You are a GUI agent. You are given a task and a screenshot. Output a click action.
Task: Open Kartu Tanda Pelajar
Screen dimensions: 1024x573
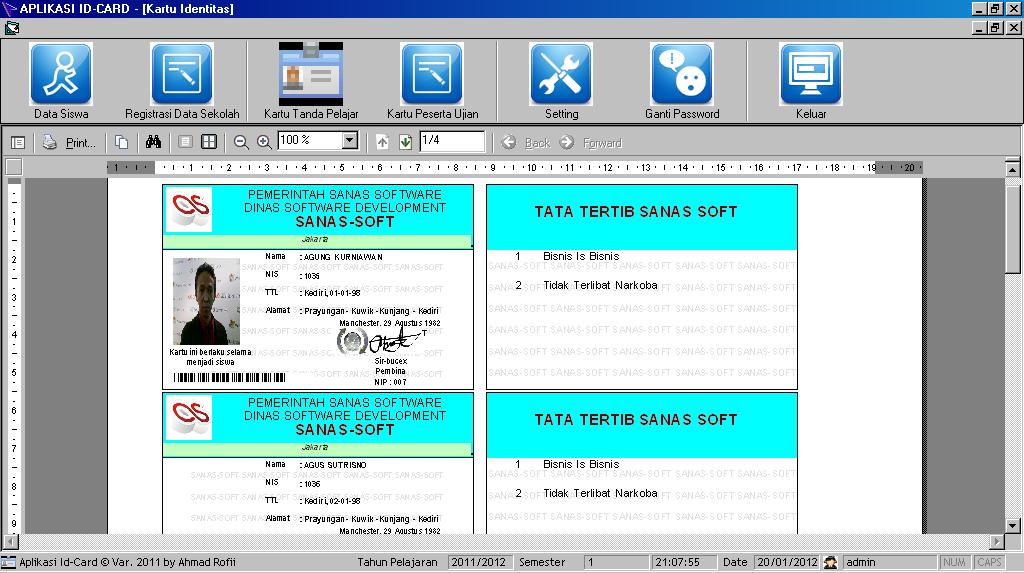(x=311, y=81)
